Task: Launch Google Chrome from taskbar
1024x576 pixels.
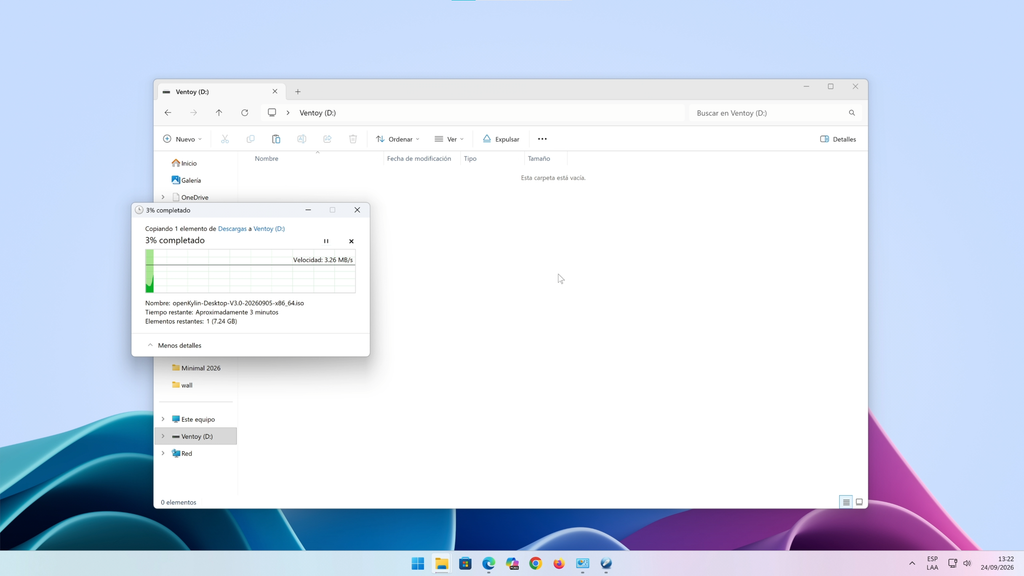Action: [x=536, y=564]
